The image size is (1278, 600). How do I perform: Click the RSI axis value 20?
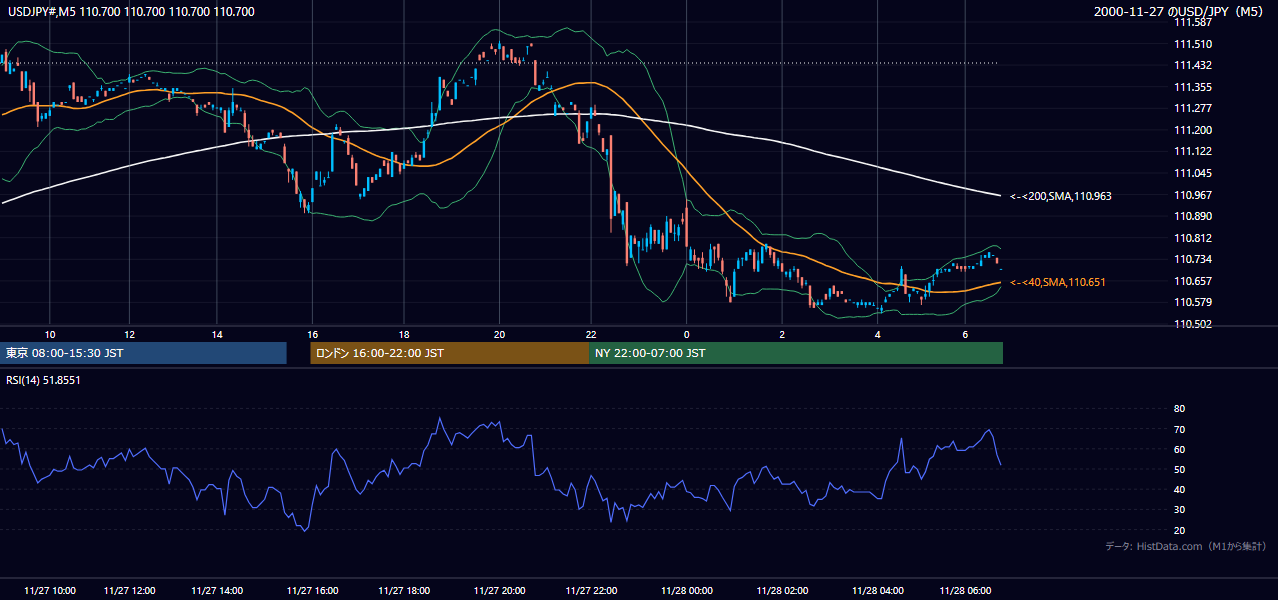click(1179, 530)
